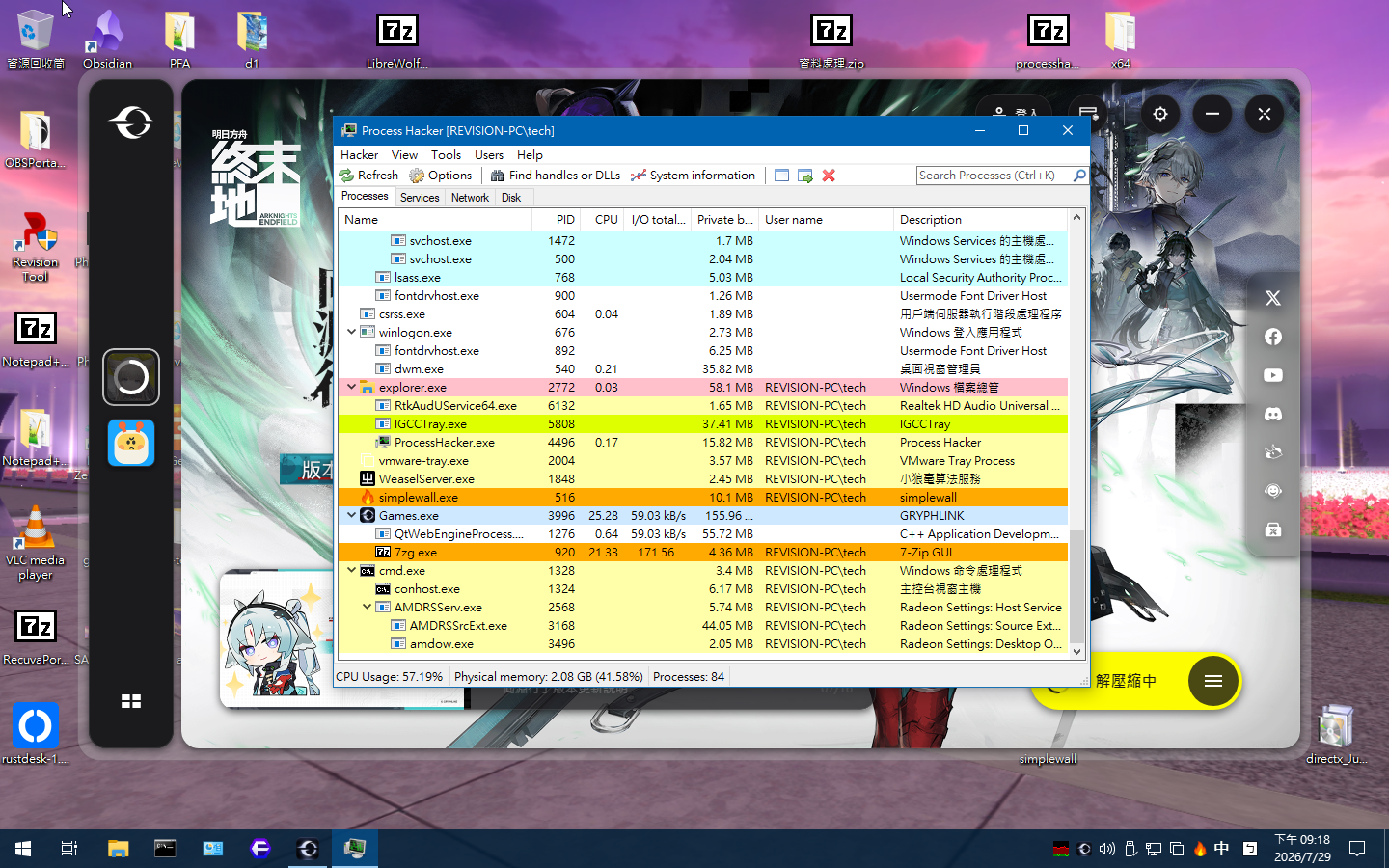Open File Explorer from the taskbar
Viewport: 1389px width, 868px height.
coord(118,849)
